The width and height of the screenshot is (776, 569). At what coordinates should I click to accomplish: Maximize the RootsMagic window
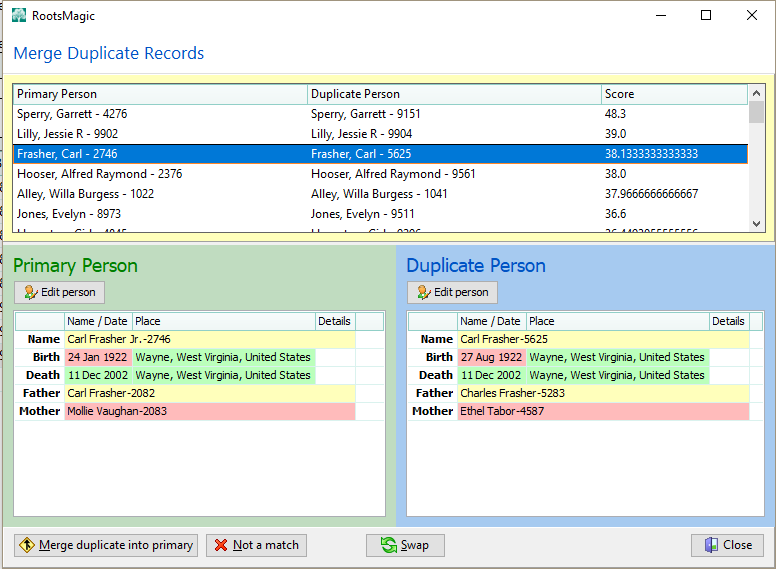tap(706, 15)
